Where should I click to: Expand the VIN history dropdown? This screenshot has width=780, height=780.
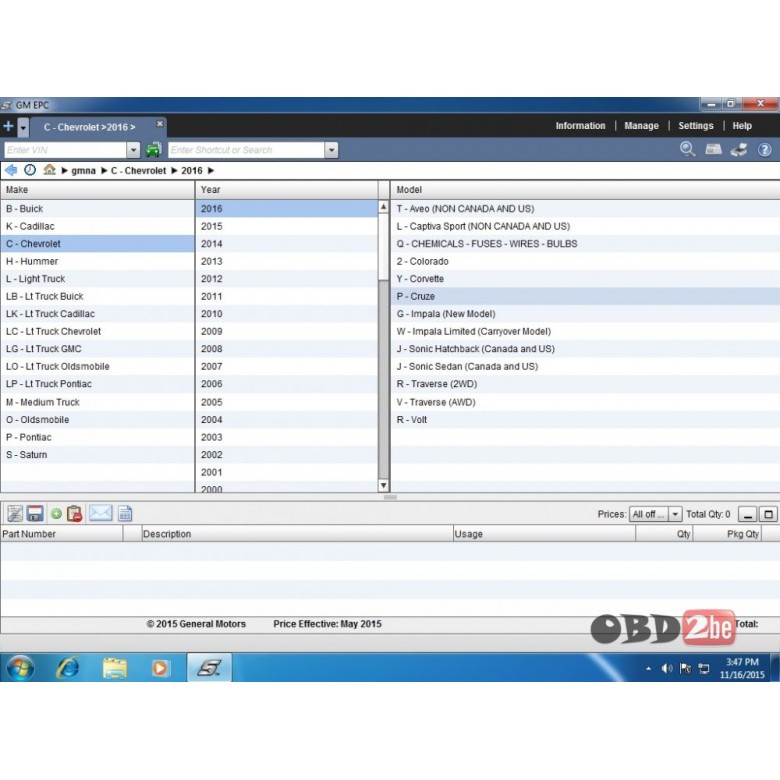pyautogui.click(x=133, y=150)
